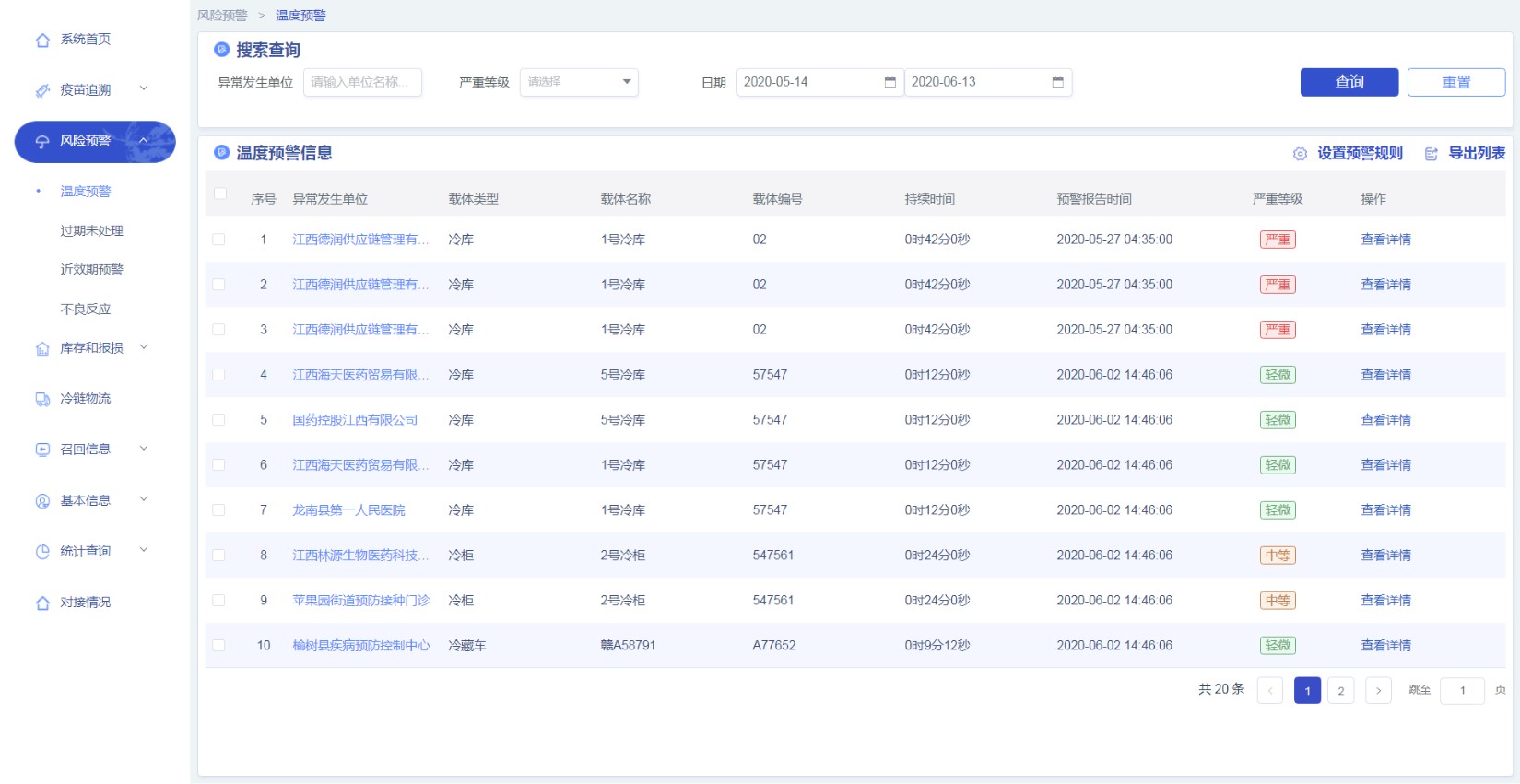Expand the 召回信息 menu chevron
Image resolution: width=1520 pixels, height=784 pixels.
click(x=144, y=449)
